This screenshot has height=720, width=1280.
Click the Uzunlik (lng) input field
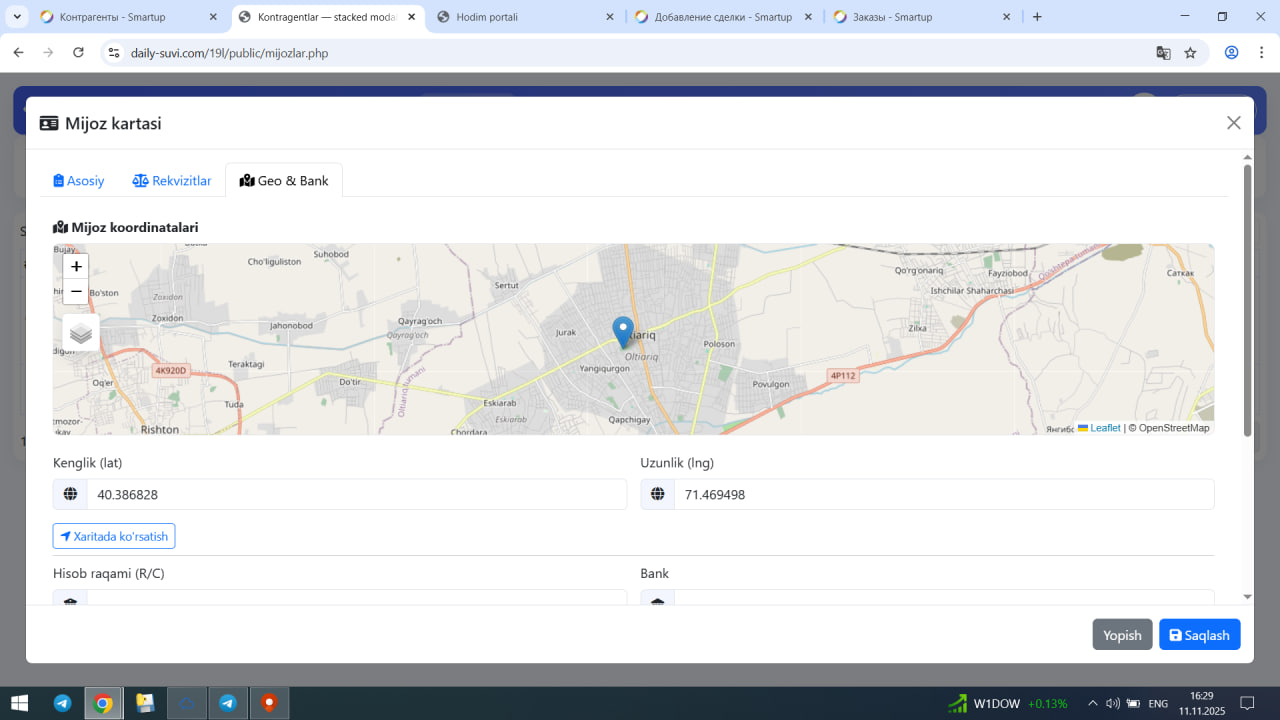click(943, 494)
